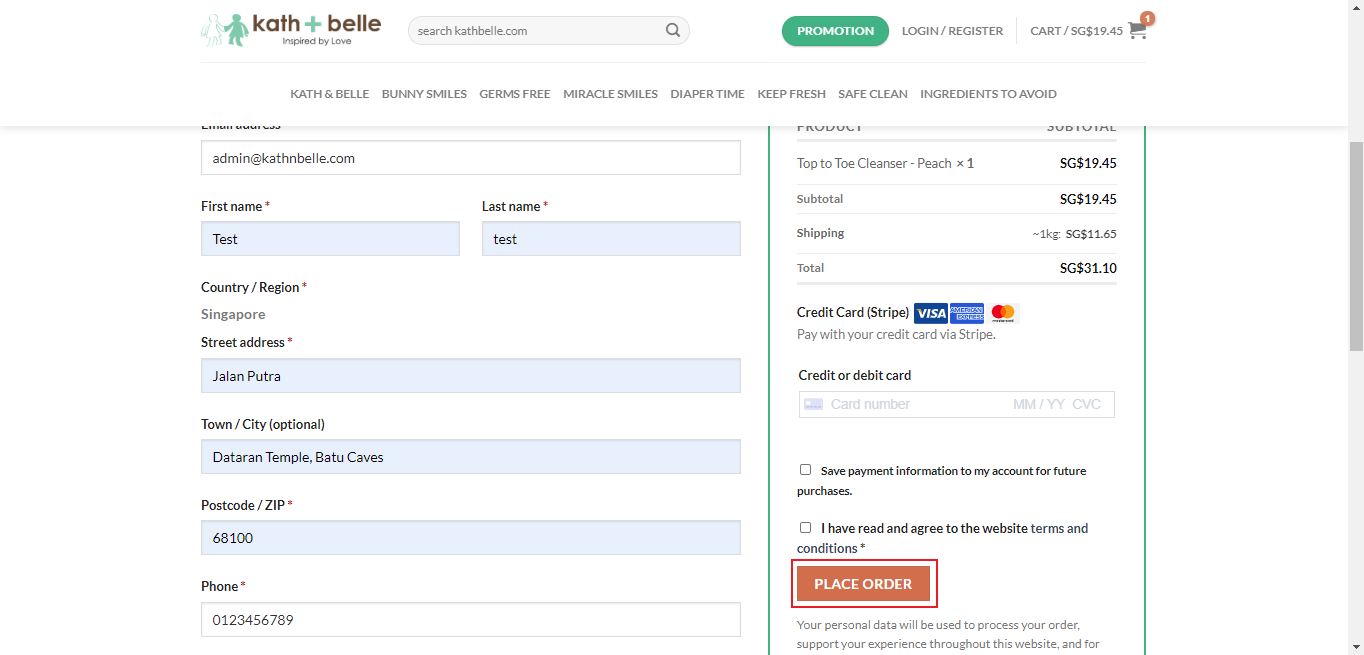Click the green Promotion button

tap(835, 31)
